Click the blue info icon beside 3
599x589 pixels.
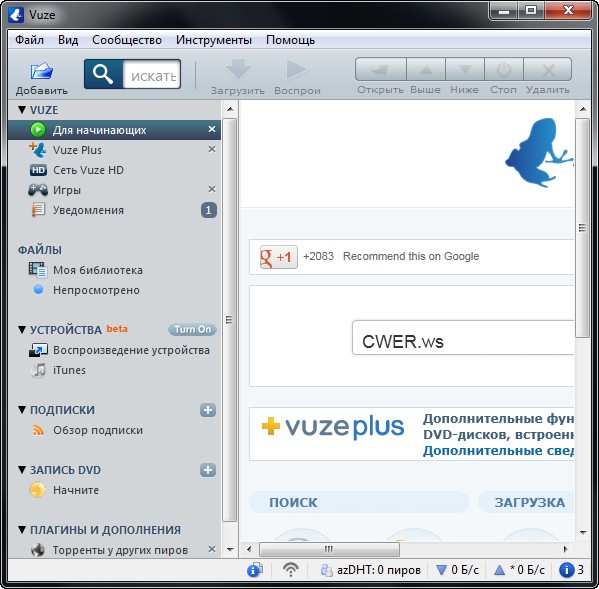tap(567, 570)
